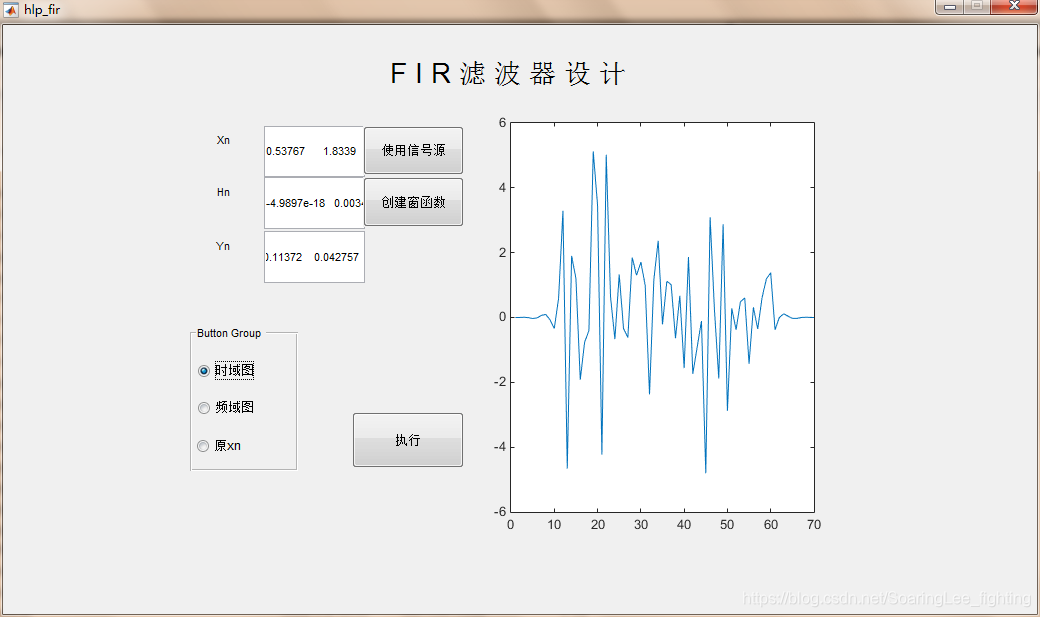Close the hlp_fir window
This screenshot has height=617, width=1040.
coord(1014,7)
